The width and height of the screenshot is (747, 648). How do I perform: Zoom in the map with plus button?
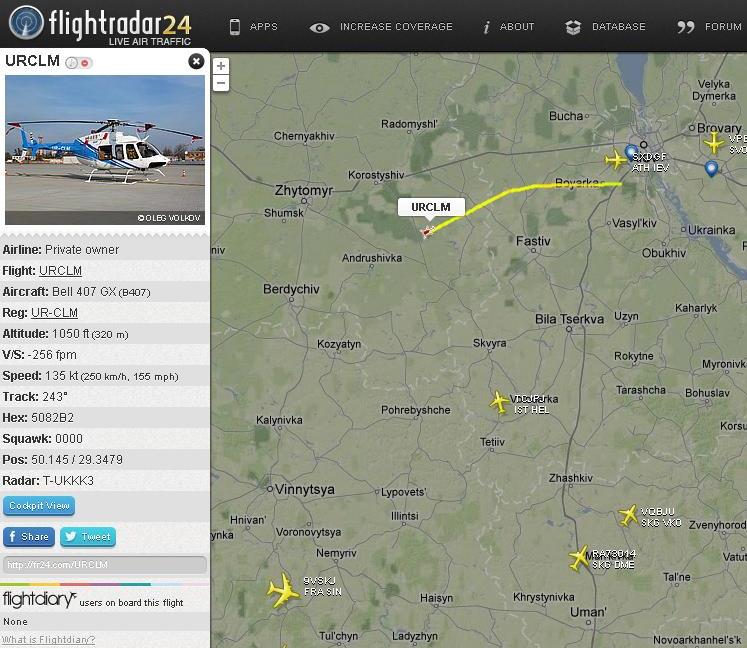click(x=221, y=66)
